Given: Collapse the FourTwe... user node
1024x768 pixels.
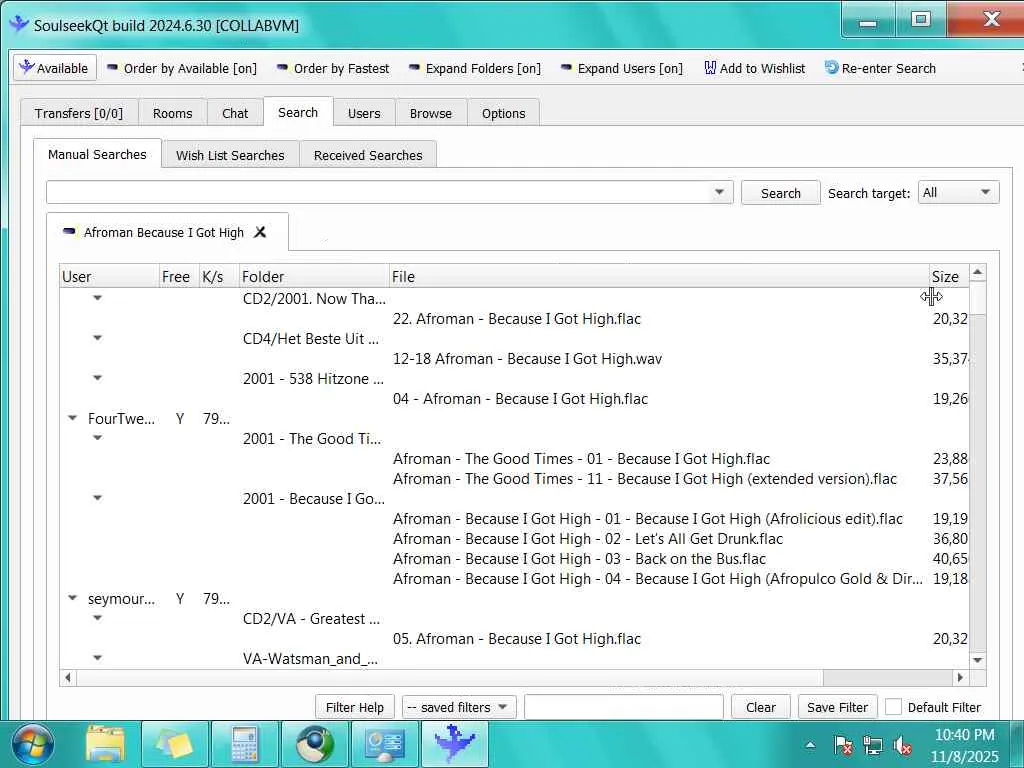Looking at the screenshot, I should [x=72, y=419].
